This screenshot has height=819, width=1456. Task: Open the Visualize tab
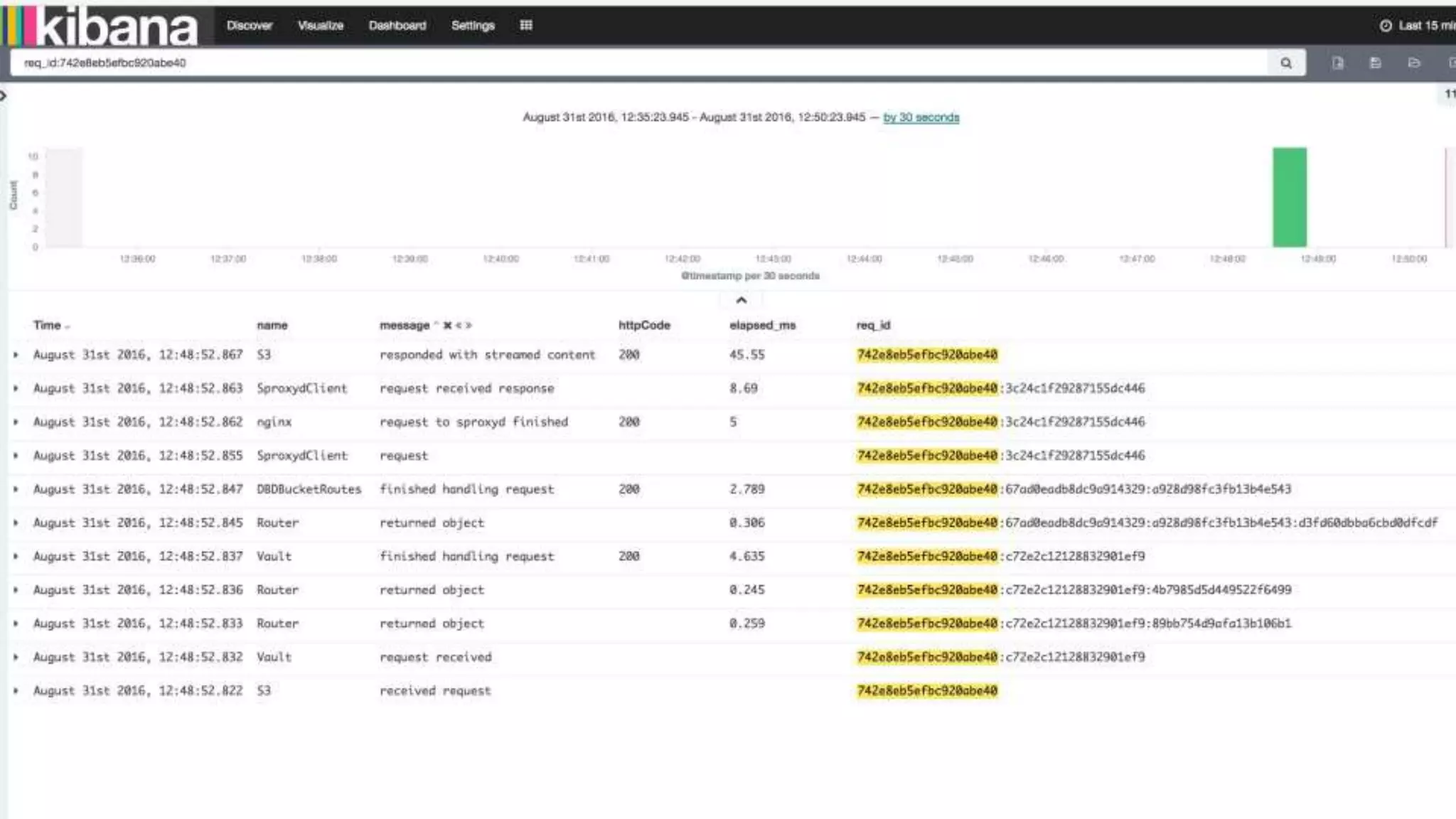coord(321,26)
